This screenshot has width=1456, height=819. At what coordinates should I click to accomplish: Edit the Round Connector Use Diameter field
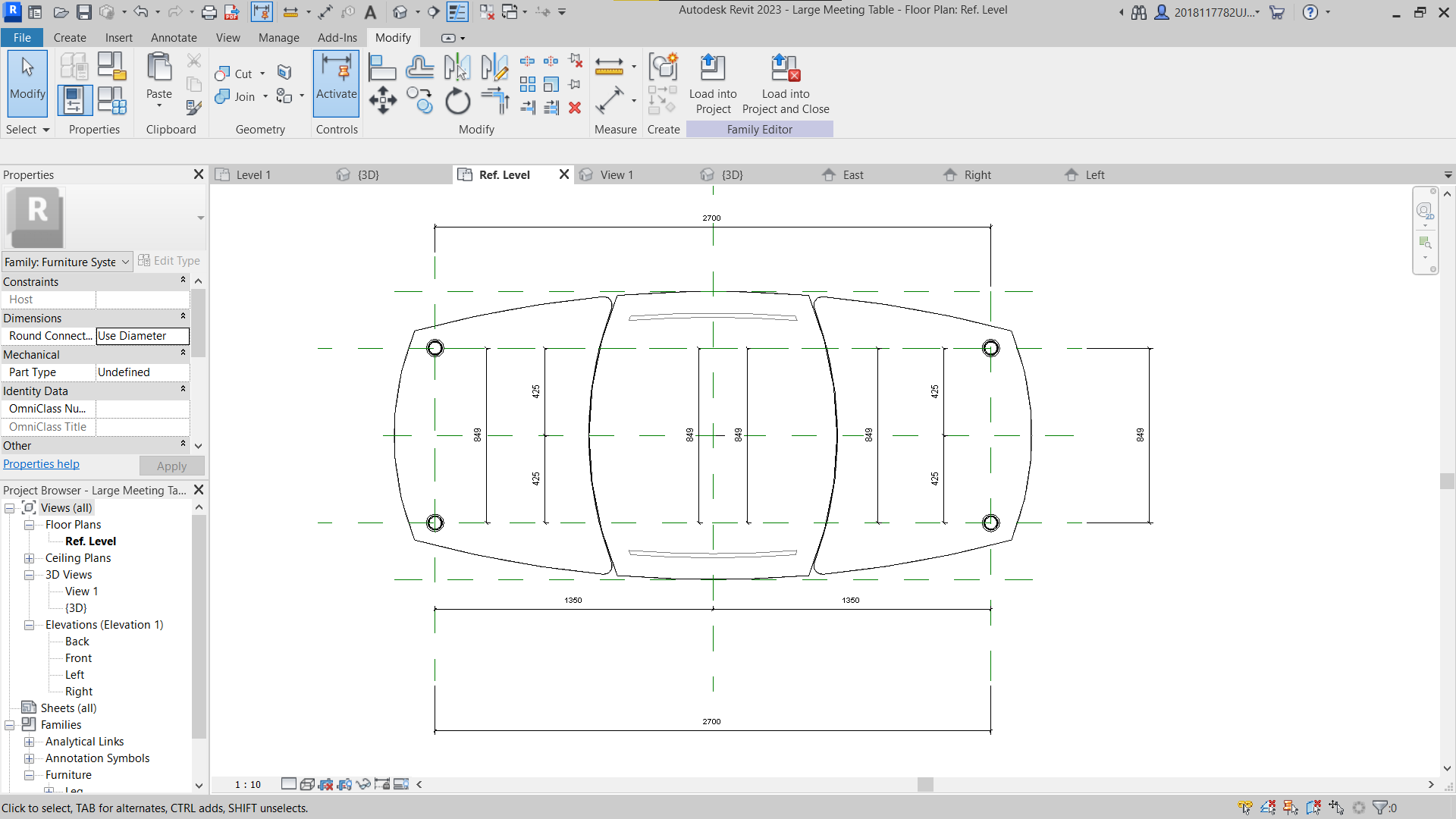143,336
